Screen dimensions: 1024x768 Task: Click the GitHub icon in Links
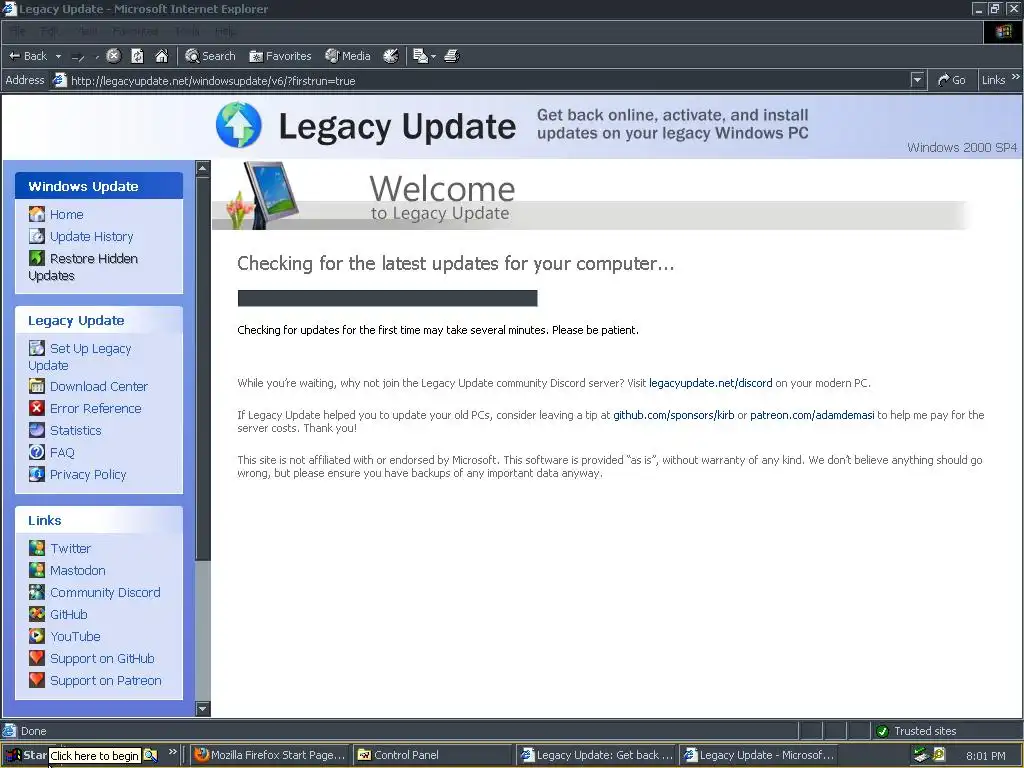point(37,614)
